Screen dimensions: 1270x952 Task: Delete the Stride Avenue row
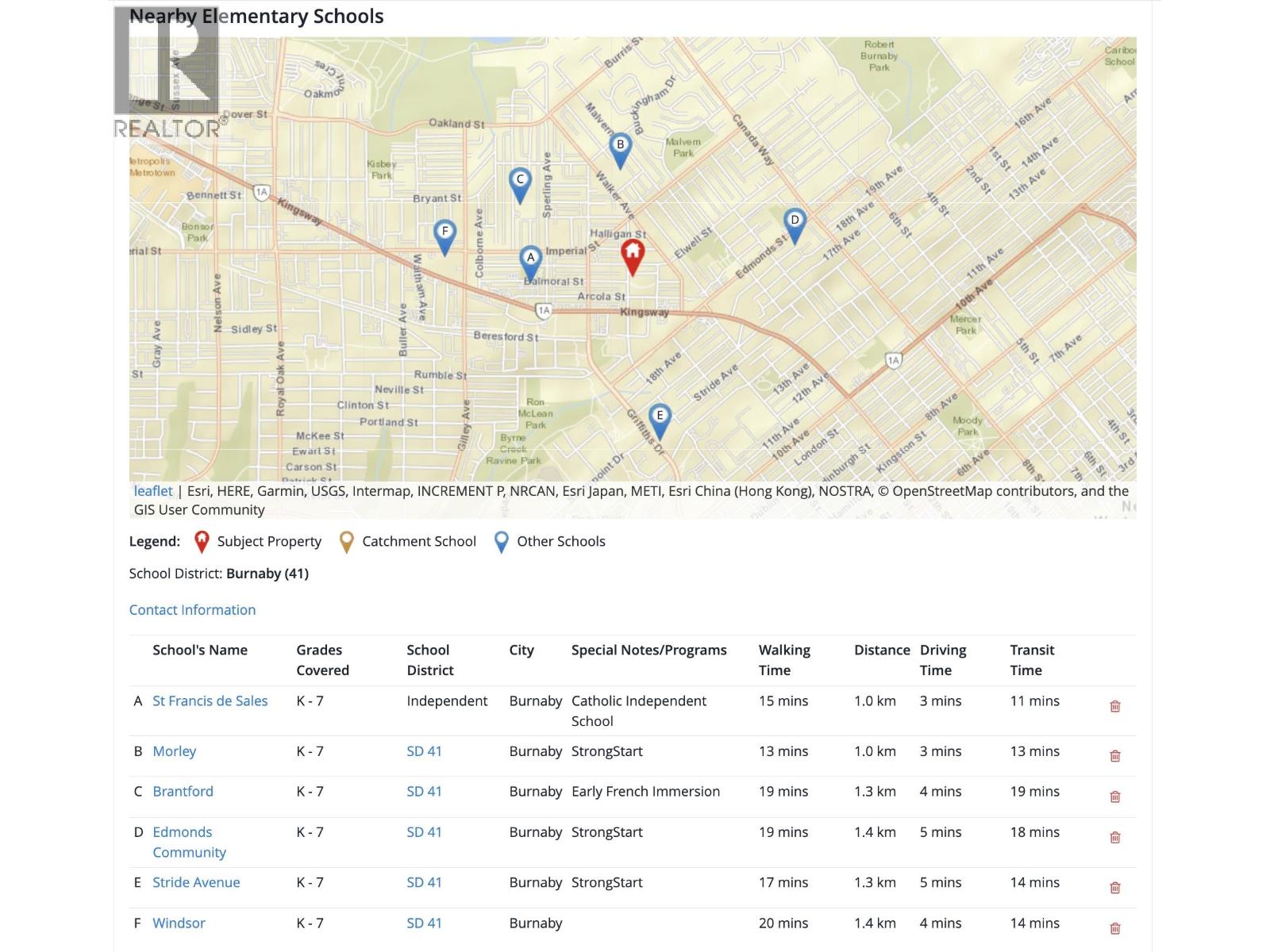(1114, 887)
